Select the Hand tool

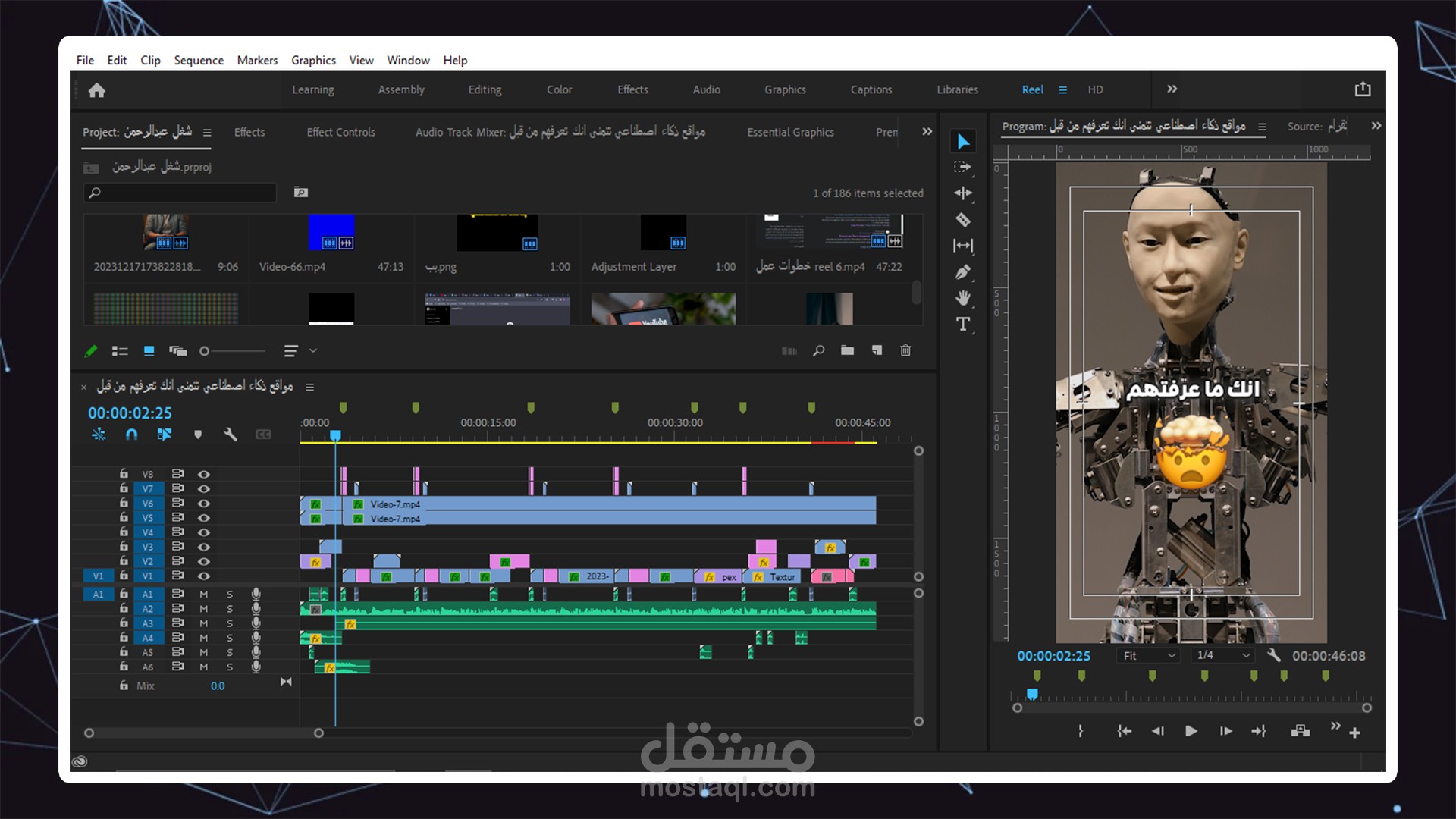pyautogui.click(x=962, y=298)
